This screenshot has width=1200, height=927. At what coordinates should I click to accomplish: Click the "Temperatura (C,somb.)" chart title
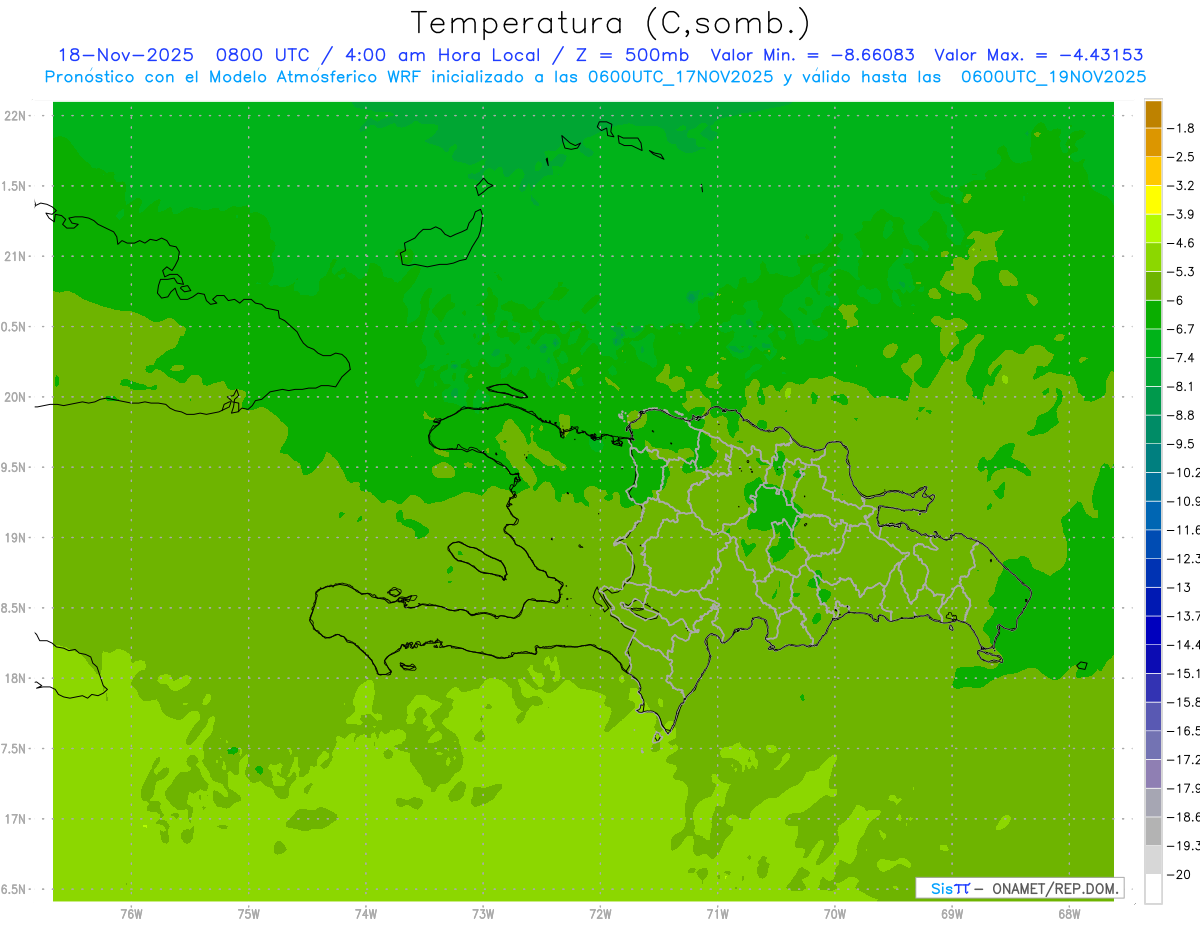(x=610, y=23)
